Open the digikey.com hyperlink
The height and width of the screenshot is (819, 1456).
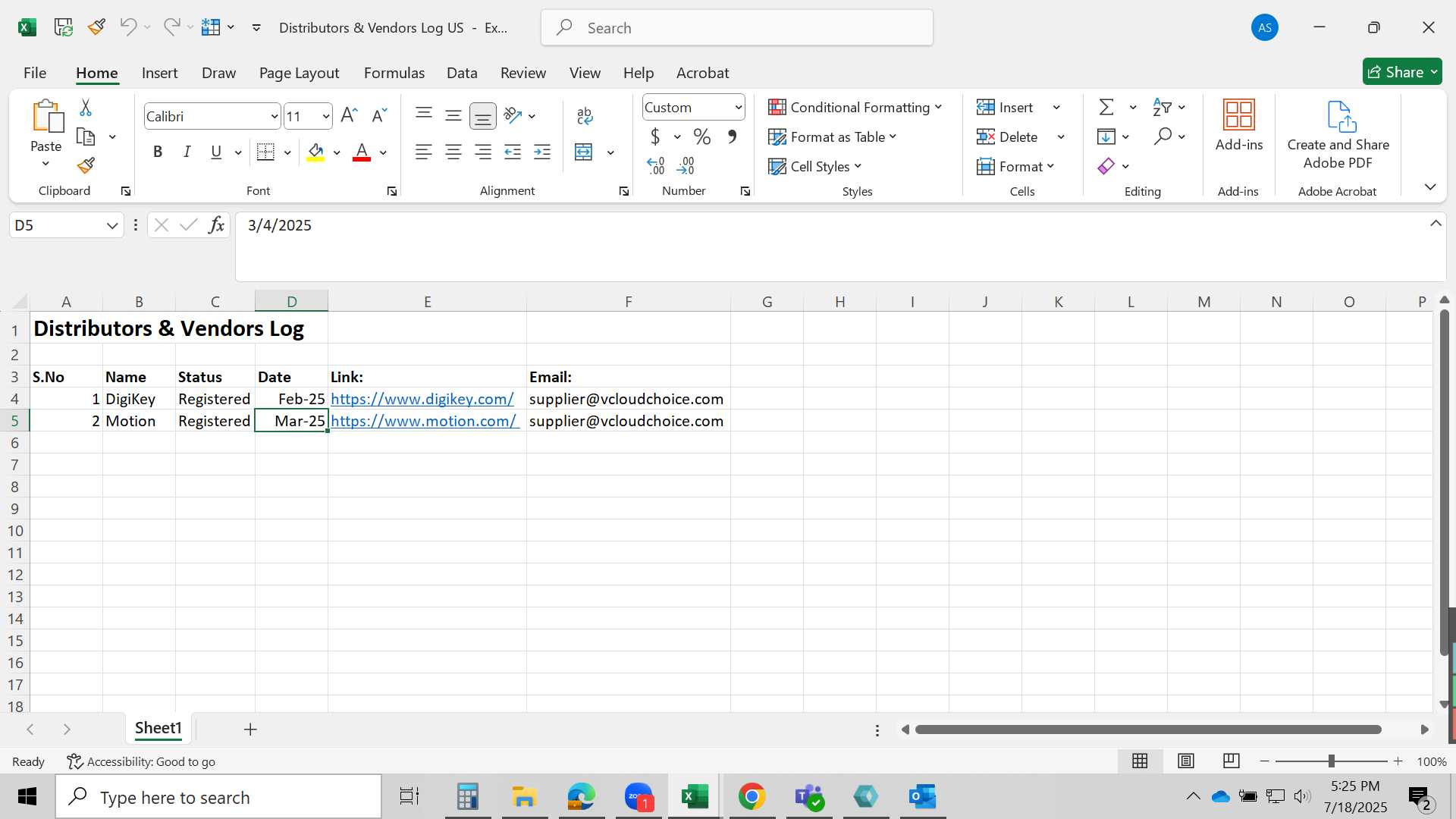click(x=422, y=399)
